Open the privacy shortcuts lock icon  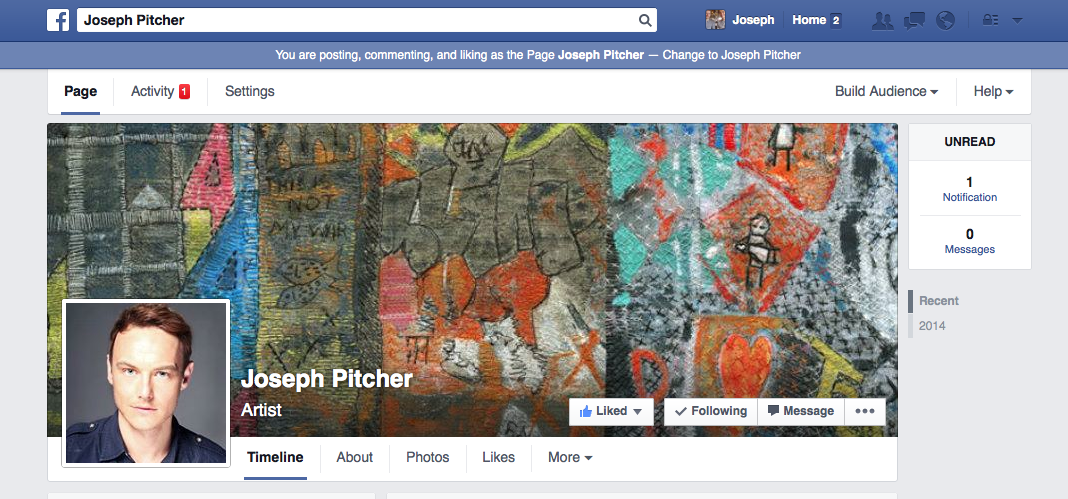990,20
